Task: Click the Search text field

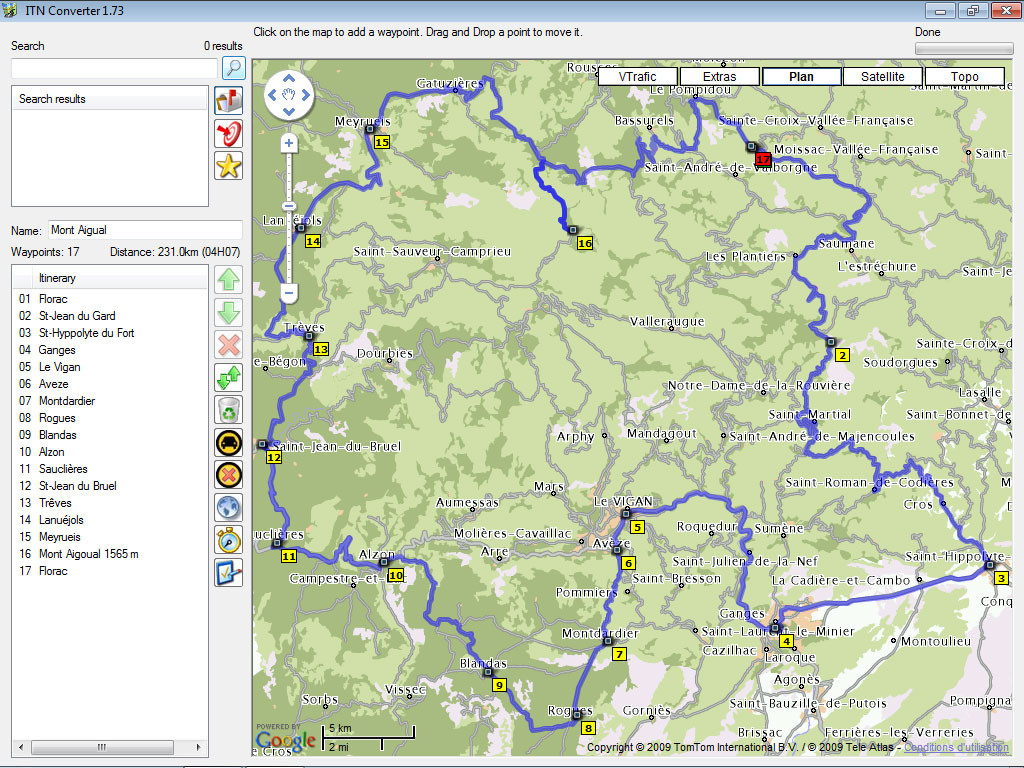Action: pos(114,68)
